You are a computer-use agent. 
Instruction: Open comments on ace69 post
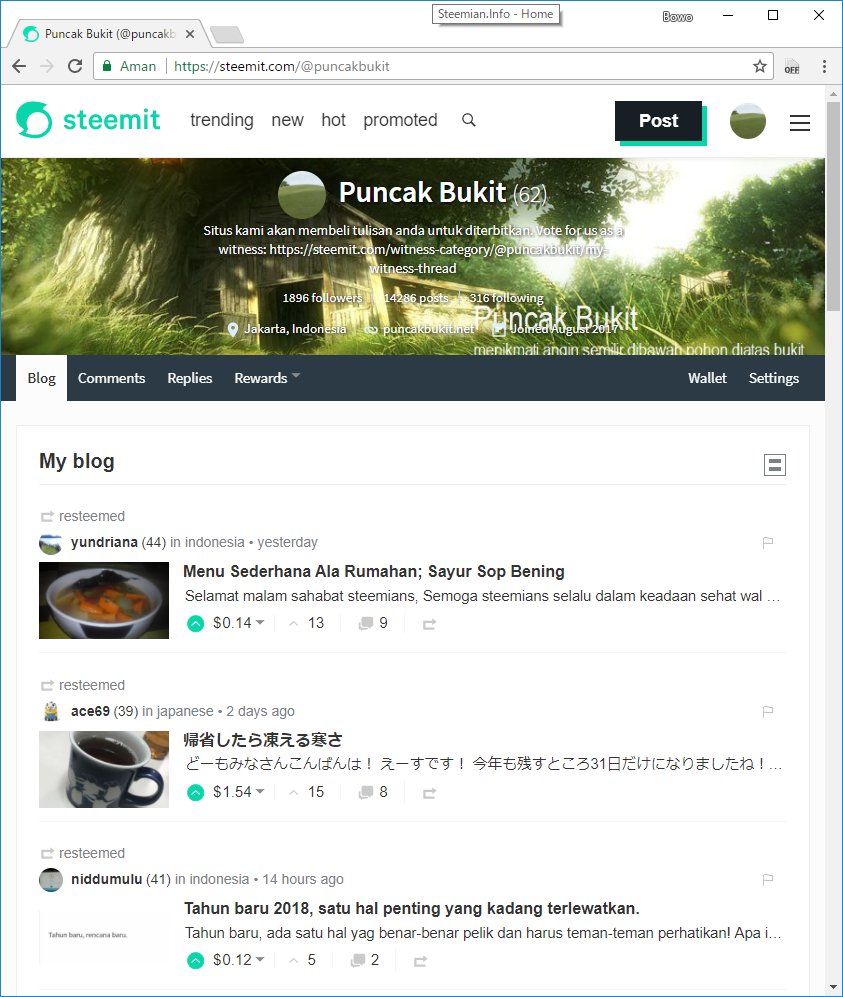point(373,792)
